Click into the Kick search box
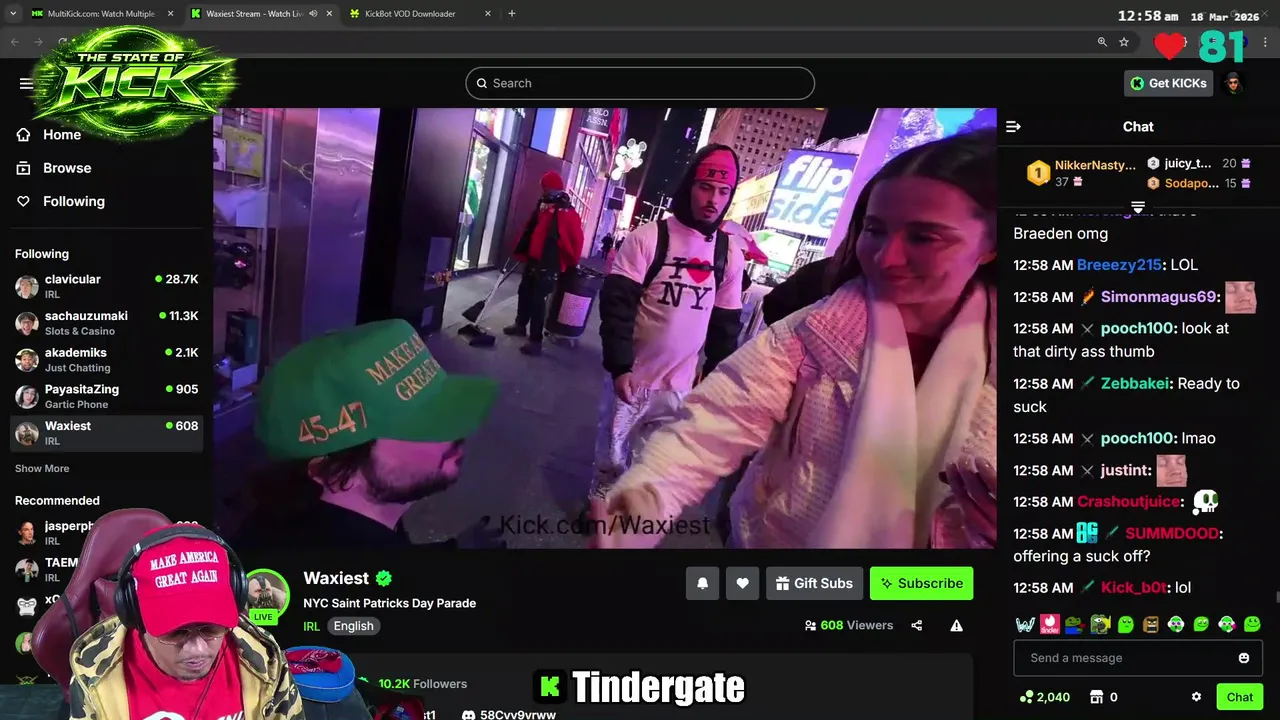This screenshot has height=720, width=1280. tap(640, 83)
